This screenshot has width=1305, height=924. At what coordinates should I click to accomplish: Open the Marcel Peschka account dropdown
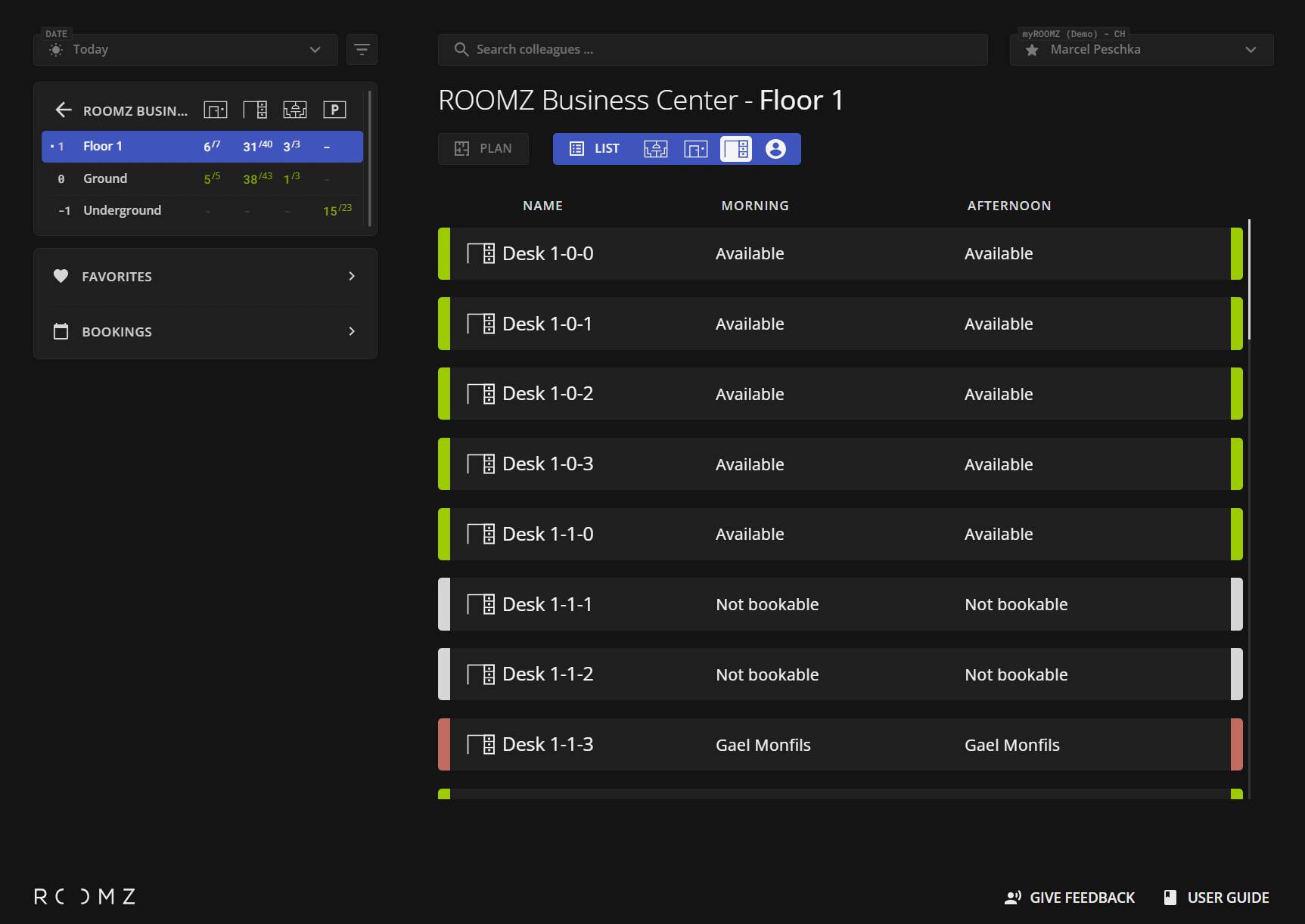1141,50
